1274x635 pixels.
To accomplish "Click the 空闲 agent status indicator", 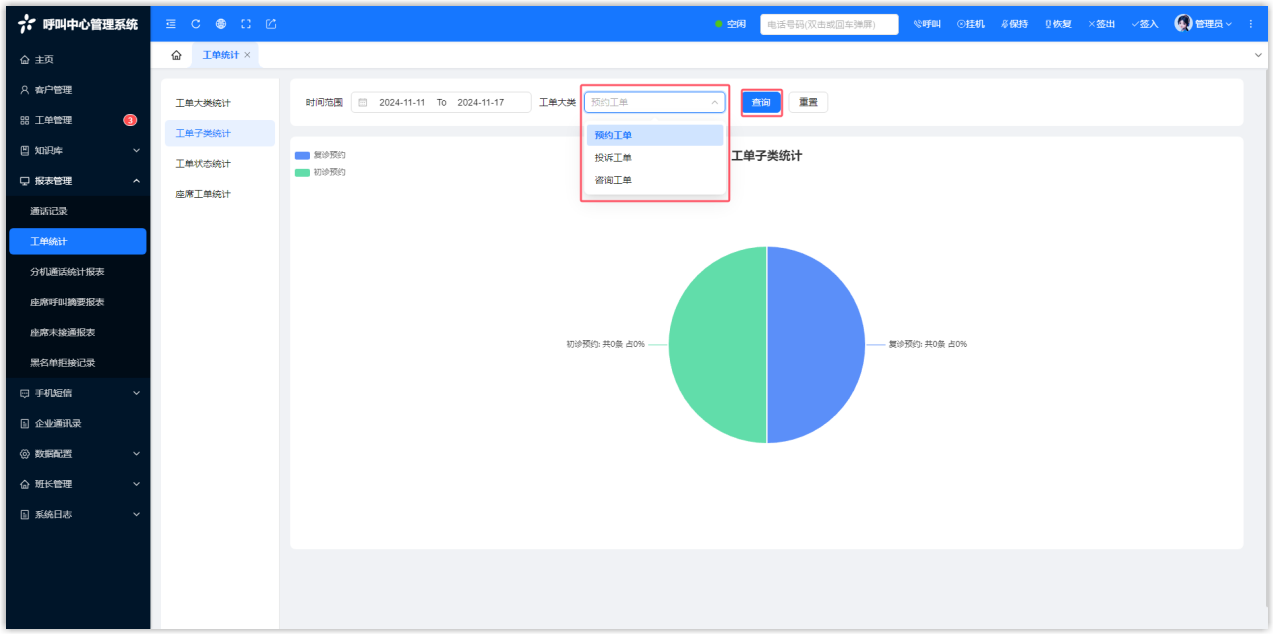I will (730, 24).
